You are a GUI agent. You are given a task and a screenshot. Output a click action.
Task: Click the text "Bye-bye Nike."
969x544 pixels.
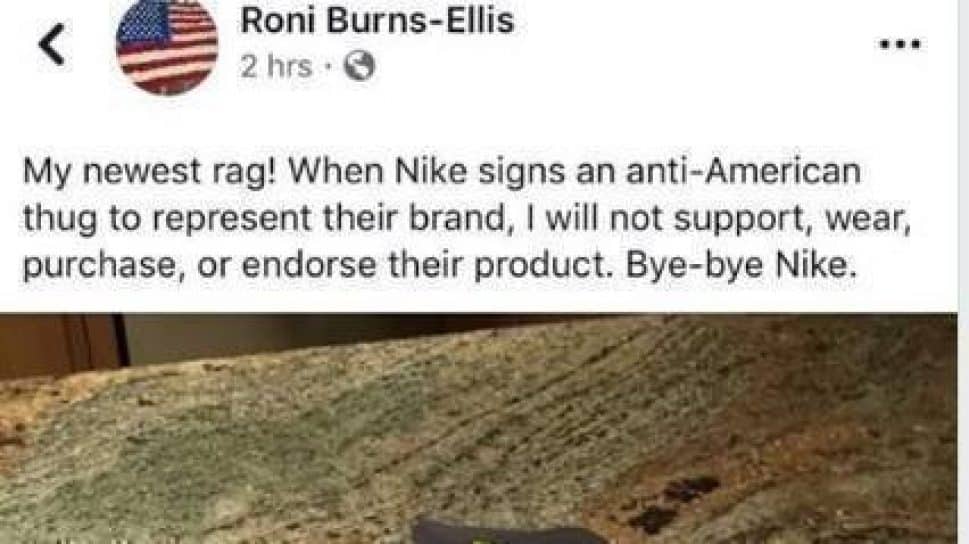point(742,266)
